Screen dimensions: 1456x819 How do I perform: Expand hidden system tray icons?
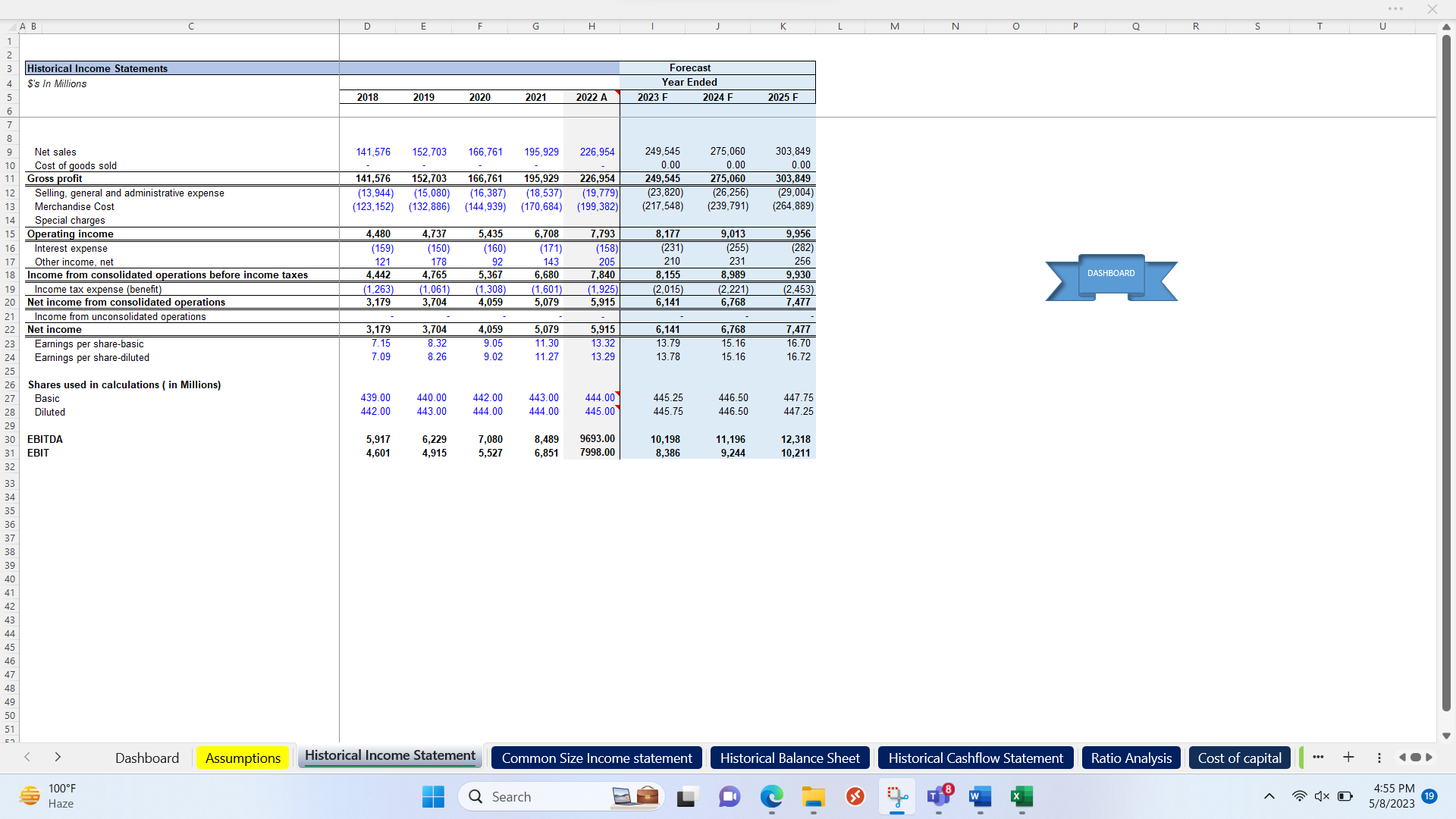coord(1269,796)
